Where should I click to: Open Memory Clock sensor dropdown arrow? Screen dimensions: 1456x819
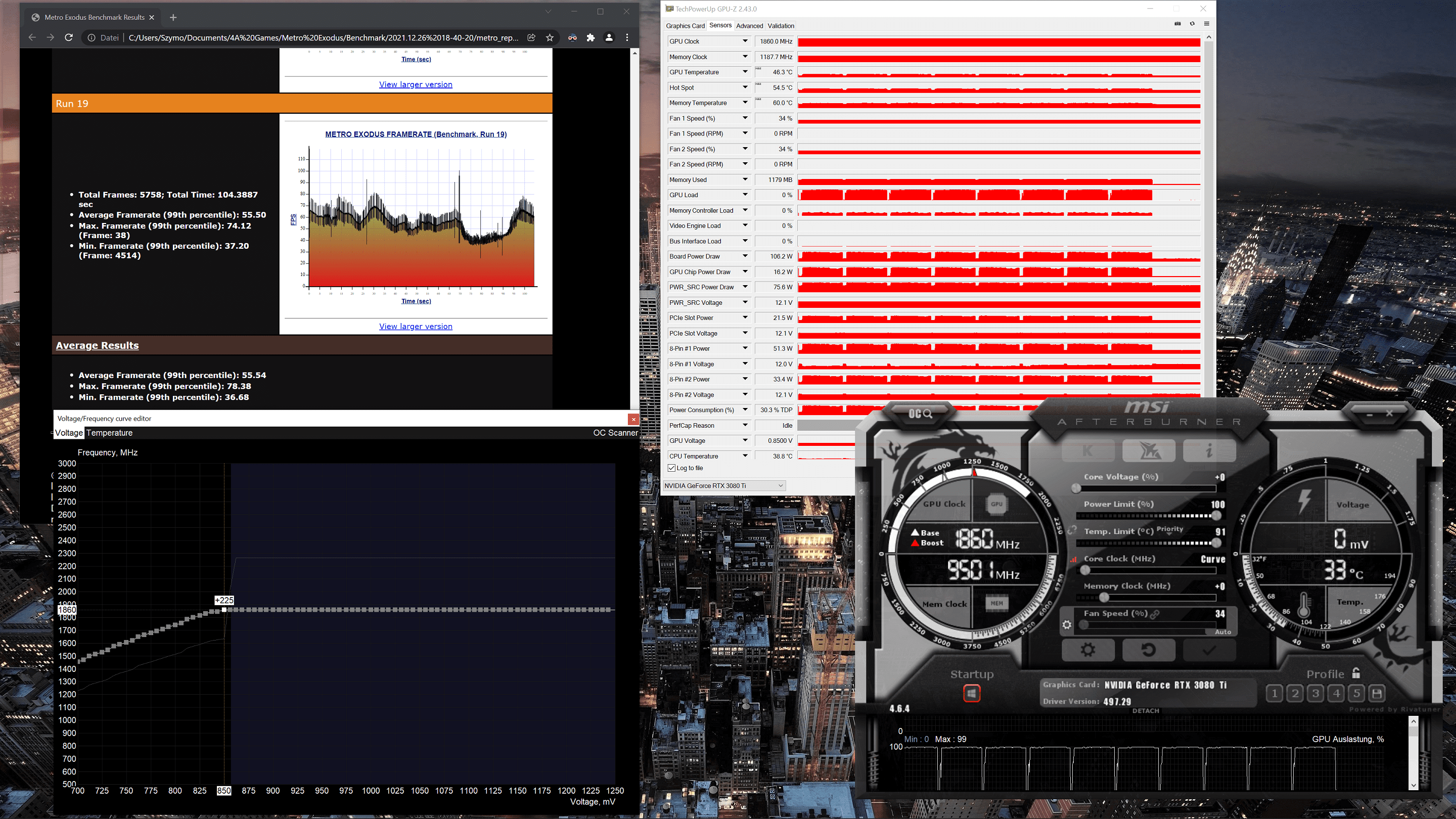point(745,57)
